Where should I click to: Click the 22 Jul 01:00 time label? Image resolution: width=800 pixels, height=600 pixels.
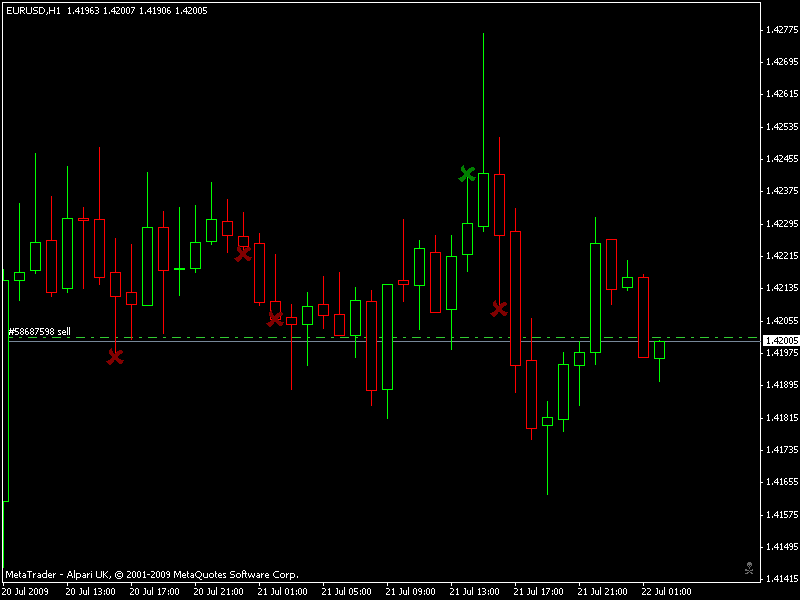(x=666, y=592)
